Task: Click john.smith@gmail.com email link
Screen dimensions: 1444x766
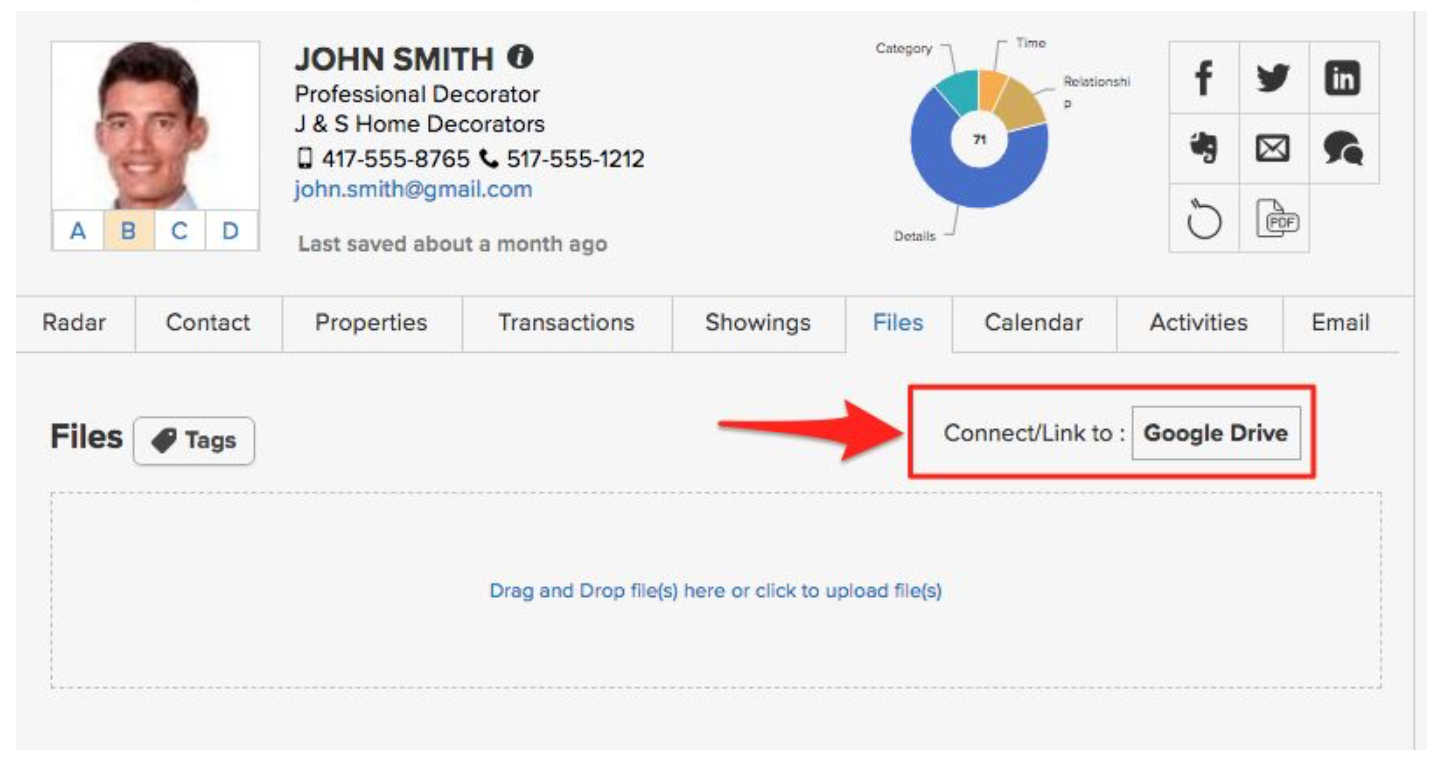Action: tap(413, 189)
